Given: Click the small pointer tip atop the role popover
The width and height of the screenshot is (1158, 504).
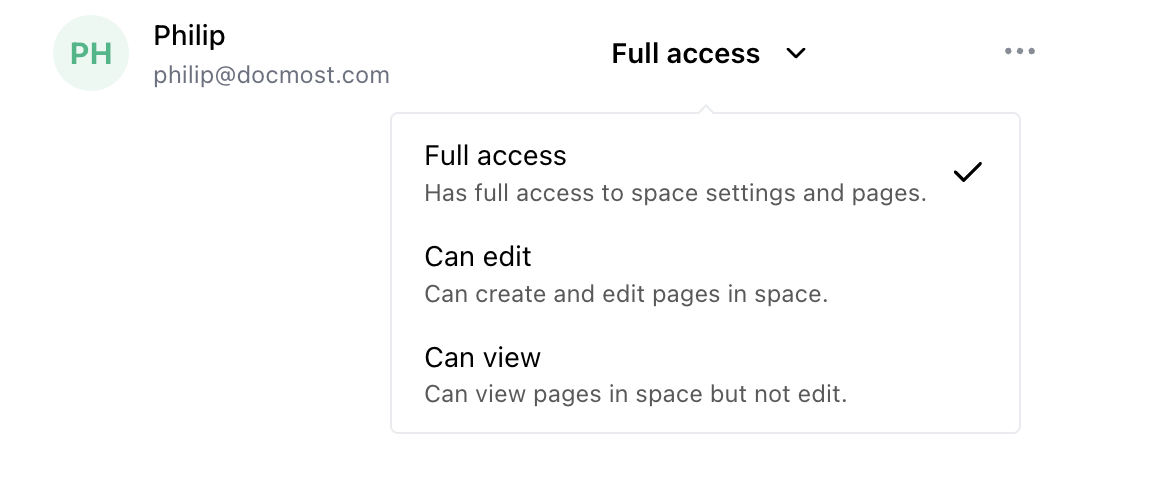Looking at the screenshot, I should [x=706, y=108].
